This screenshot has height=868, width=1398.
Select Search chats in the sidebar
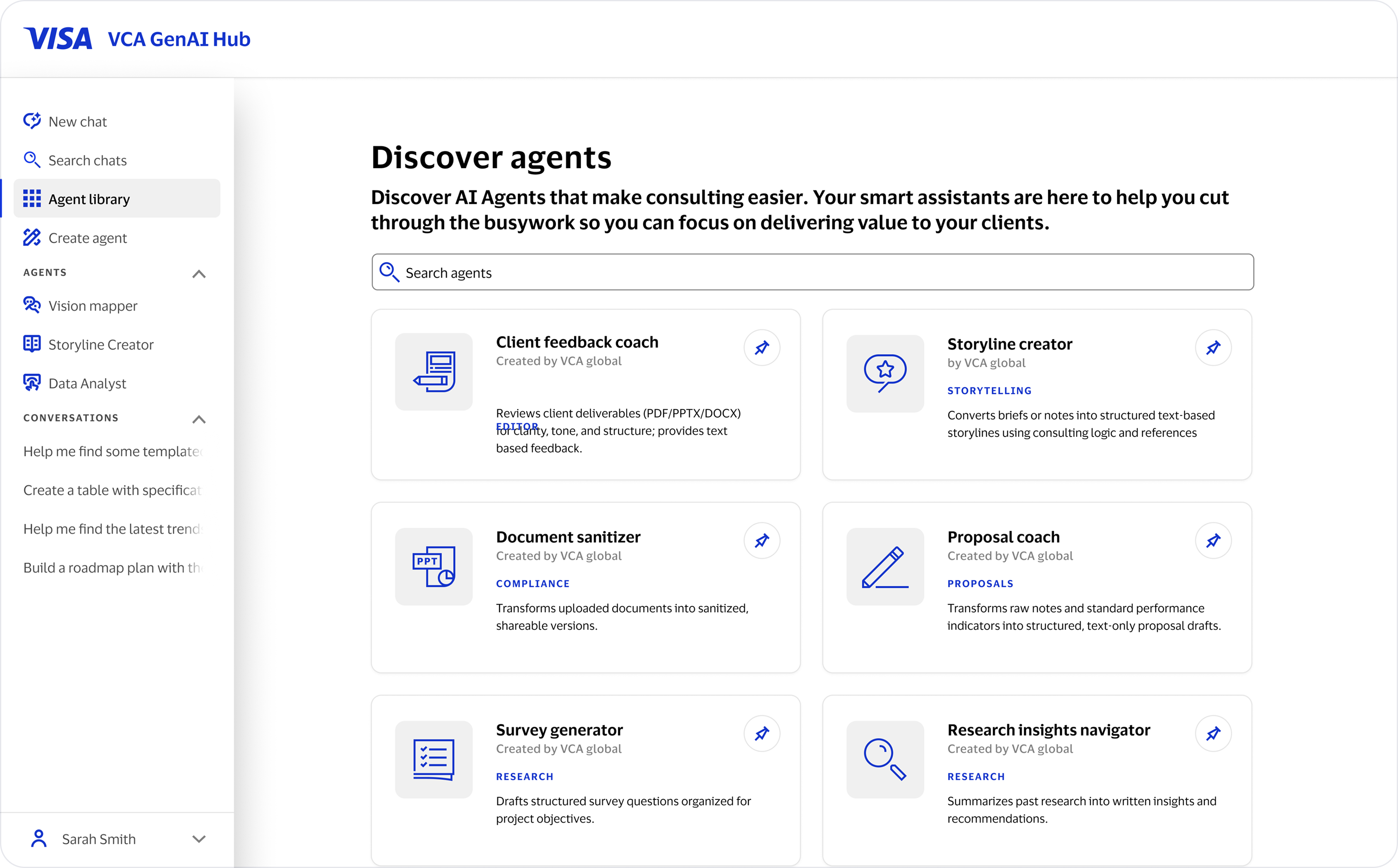(x=117, y=160)
